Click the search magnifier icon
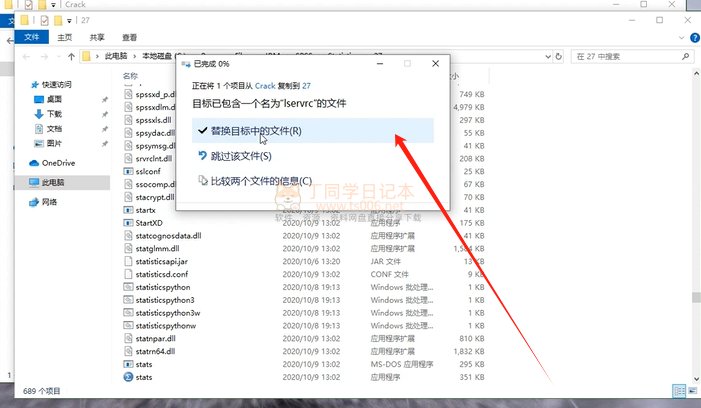Screen dimensions: 701x408 pyautogui.click(x=685, y=56)
